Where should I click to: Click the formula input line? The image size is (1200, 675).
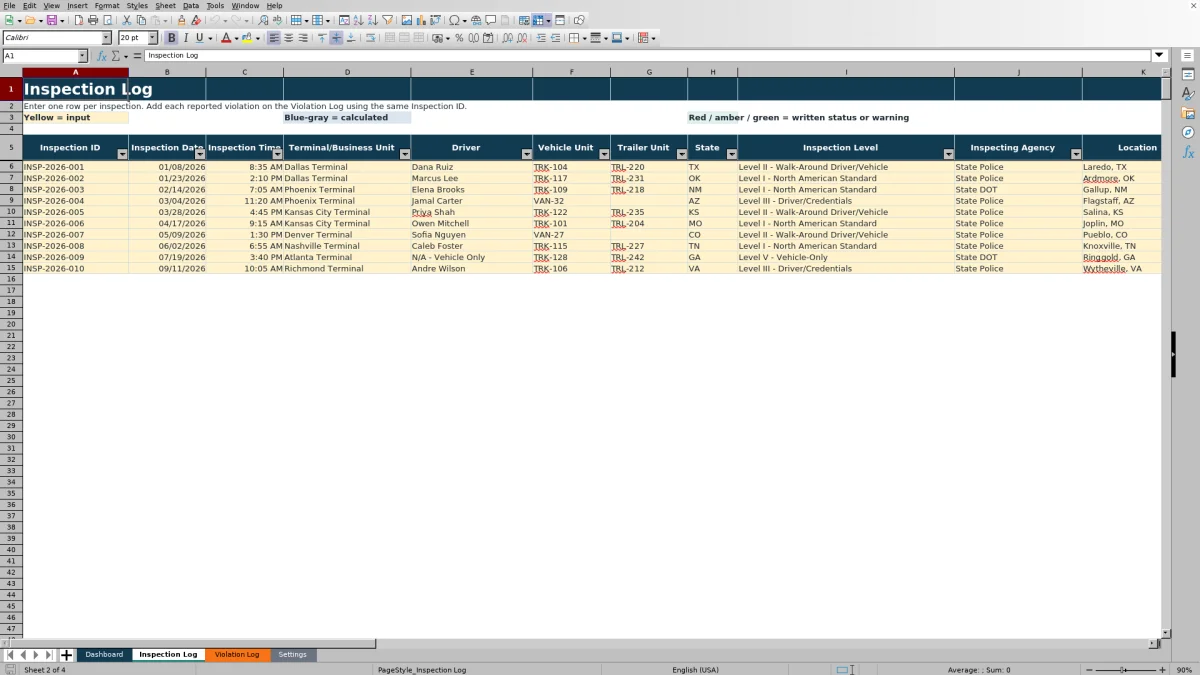click(648, 56)
